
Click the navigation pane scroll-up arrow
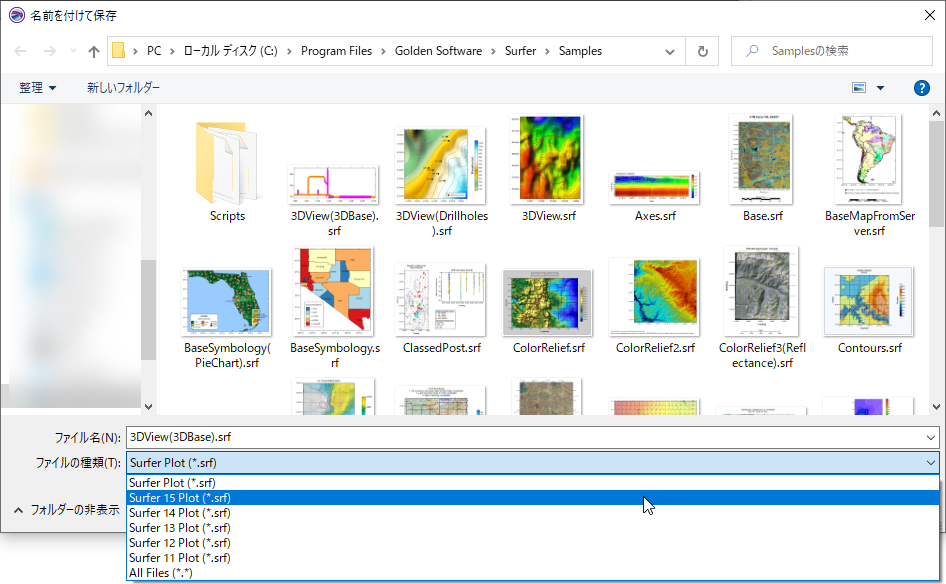(148, 113)
